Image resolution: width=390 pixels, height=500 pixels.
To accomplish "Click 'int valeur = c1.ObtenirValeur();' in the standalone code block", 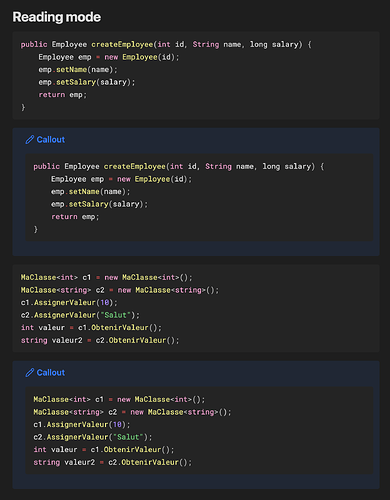I will point(91,328).
